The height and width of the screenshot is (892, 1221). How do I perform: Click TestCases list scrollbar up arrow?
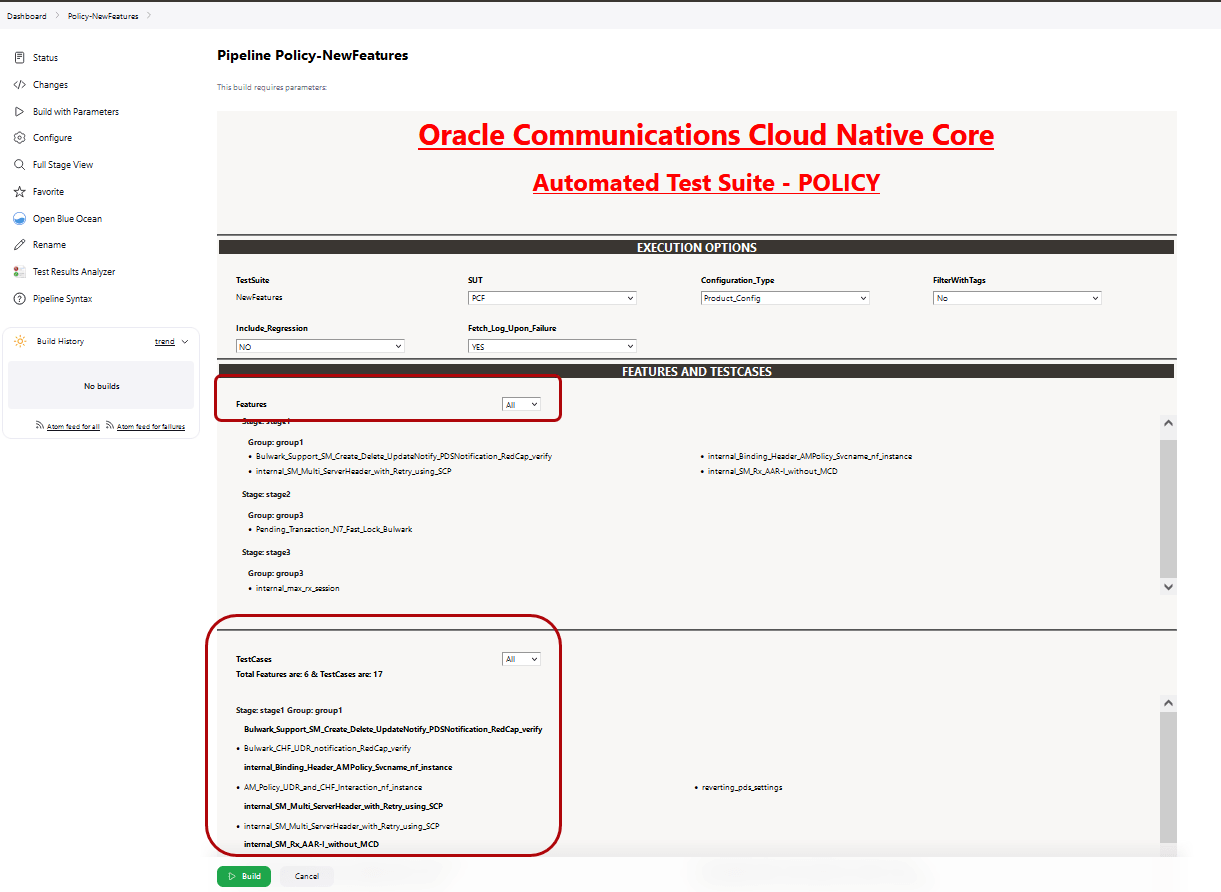click(1168, 704)
